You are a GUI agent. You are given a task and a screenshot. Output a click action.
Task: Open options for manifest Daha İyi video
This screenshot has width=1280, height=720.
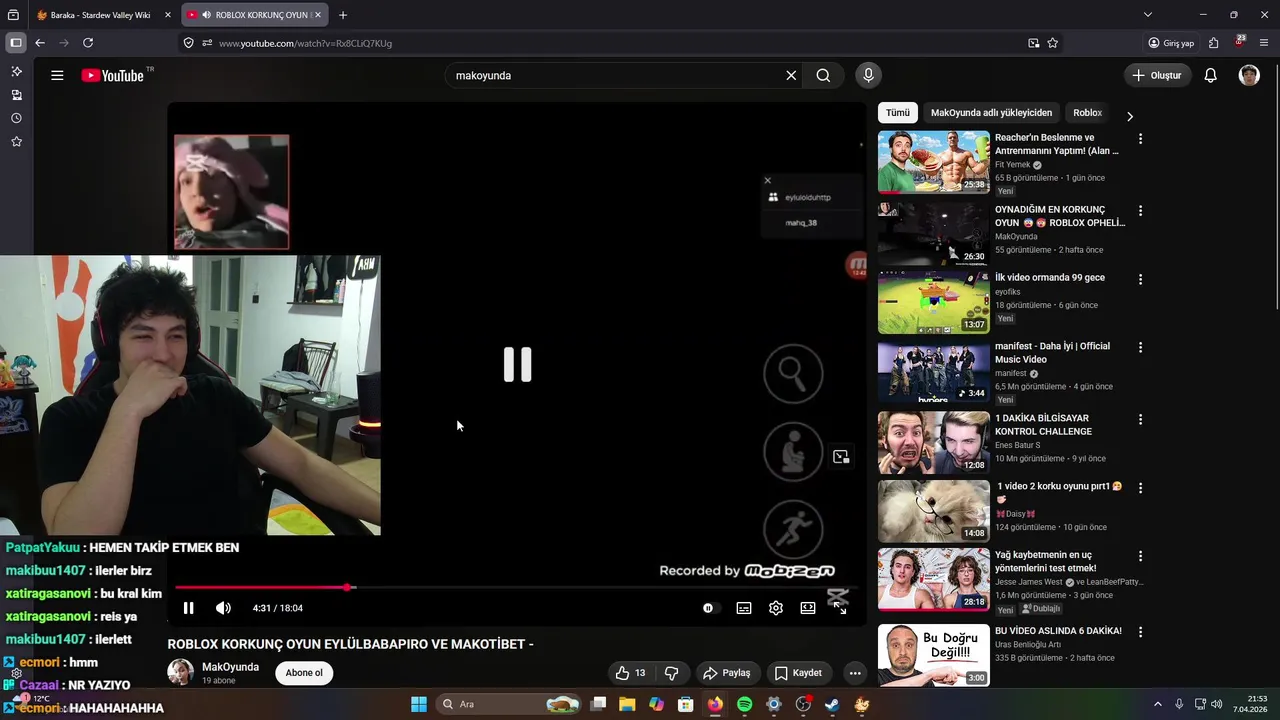click(x=1140, y=347)
